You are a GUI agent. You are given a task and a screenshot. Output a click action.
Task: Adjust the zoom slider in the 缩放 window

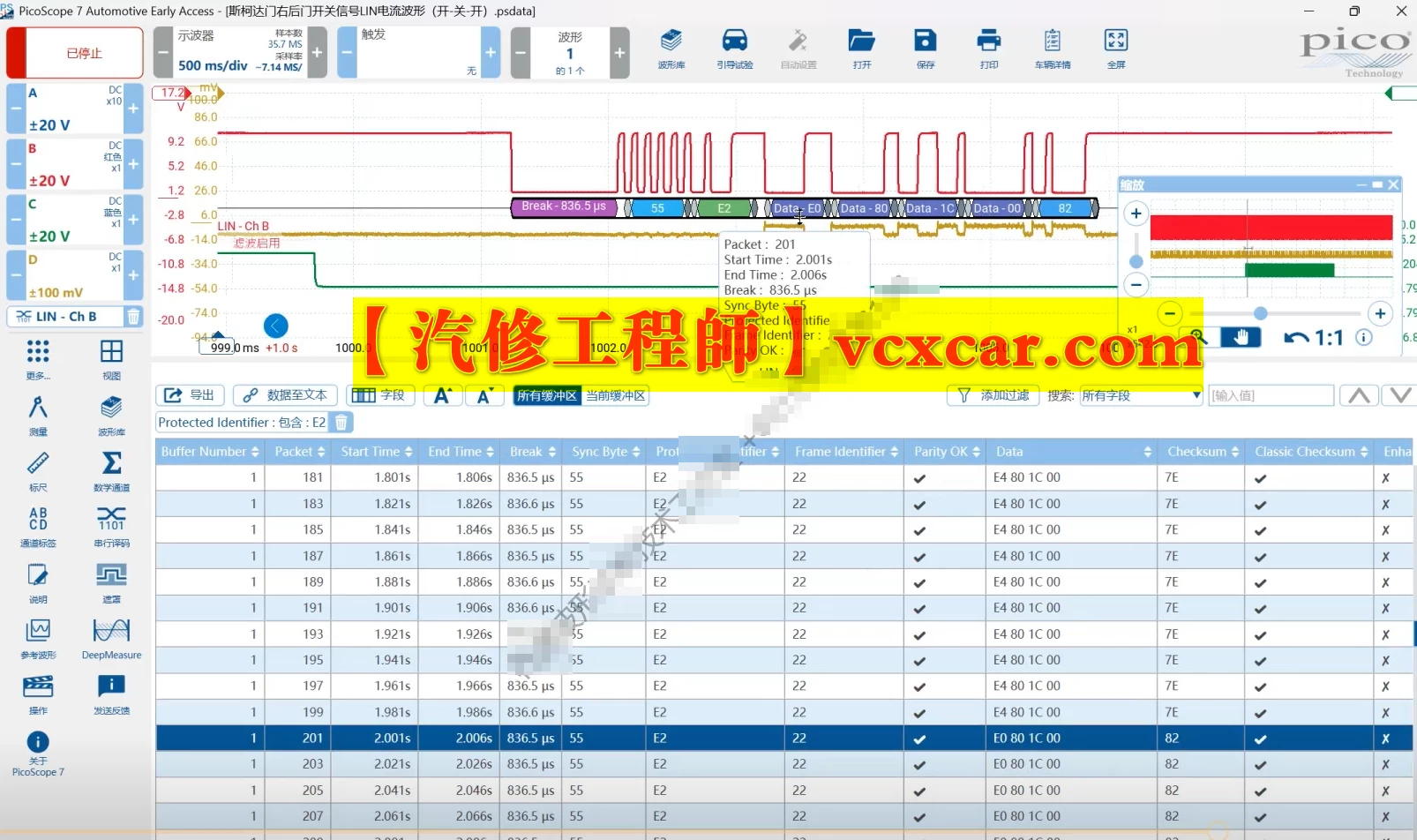[1260, 313]
